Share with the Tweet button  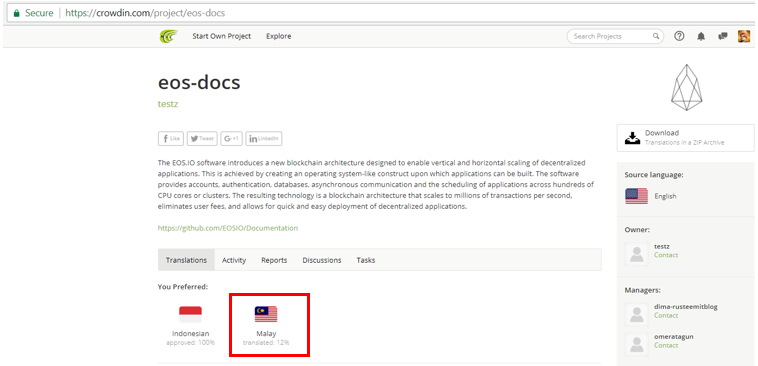pos(202,138)
